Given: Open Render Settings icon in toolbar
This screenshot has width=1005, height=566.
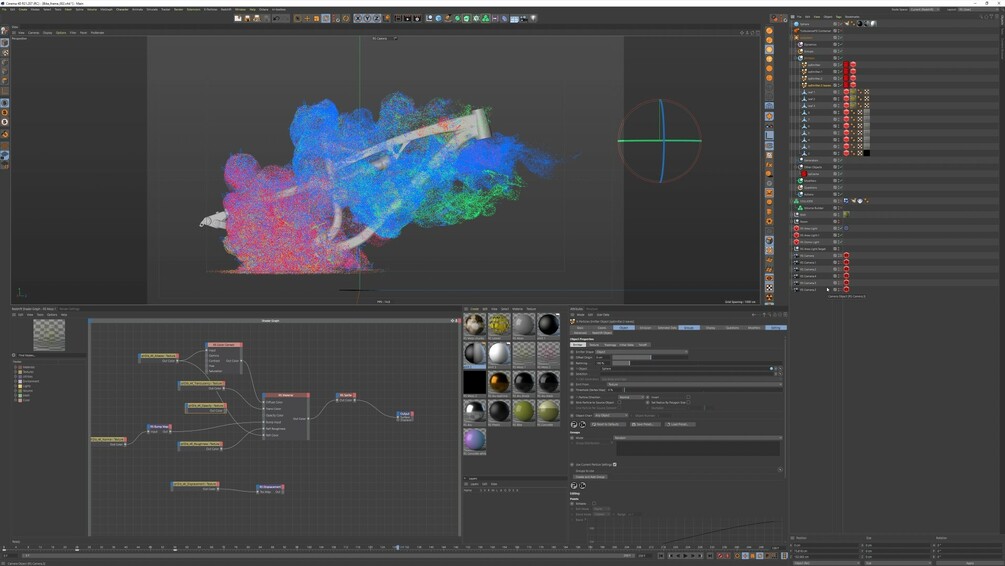Looking at the screenshot, I should [417, 19].
